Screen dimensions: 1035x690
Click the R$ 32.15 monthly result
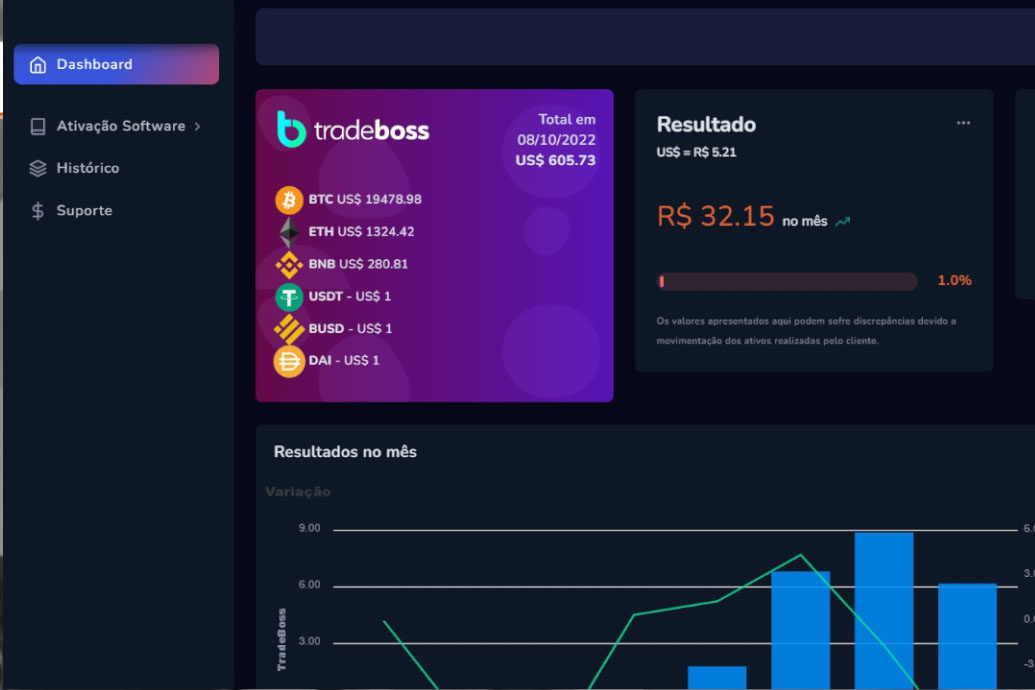tap(716, 217)
